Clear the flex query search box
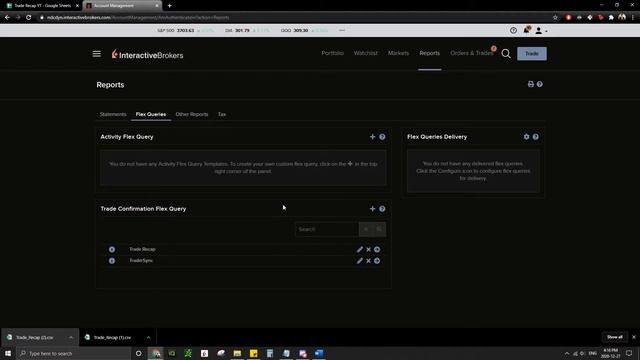This screenshot has width=640, height=360. 366,229
